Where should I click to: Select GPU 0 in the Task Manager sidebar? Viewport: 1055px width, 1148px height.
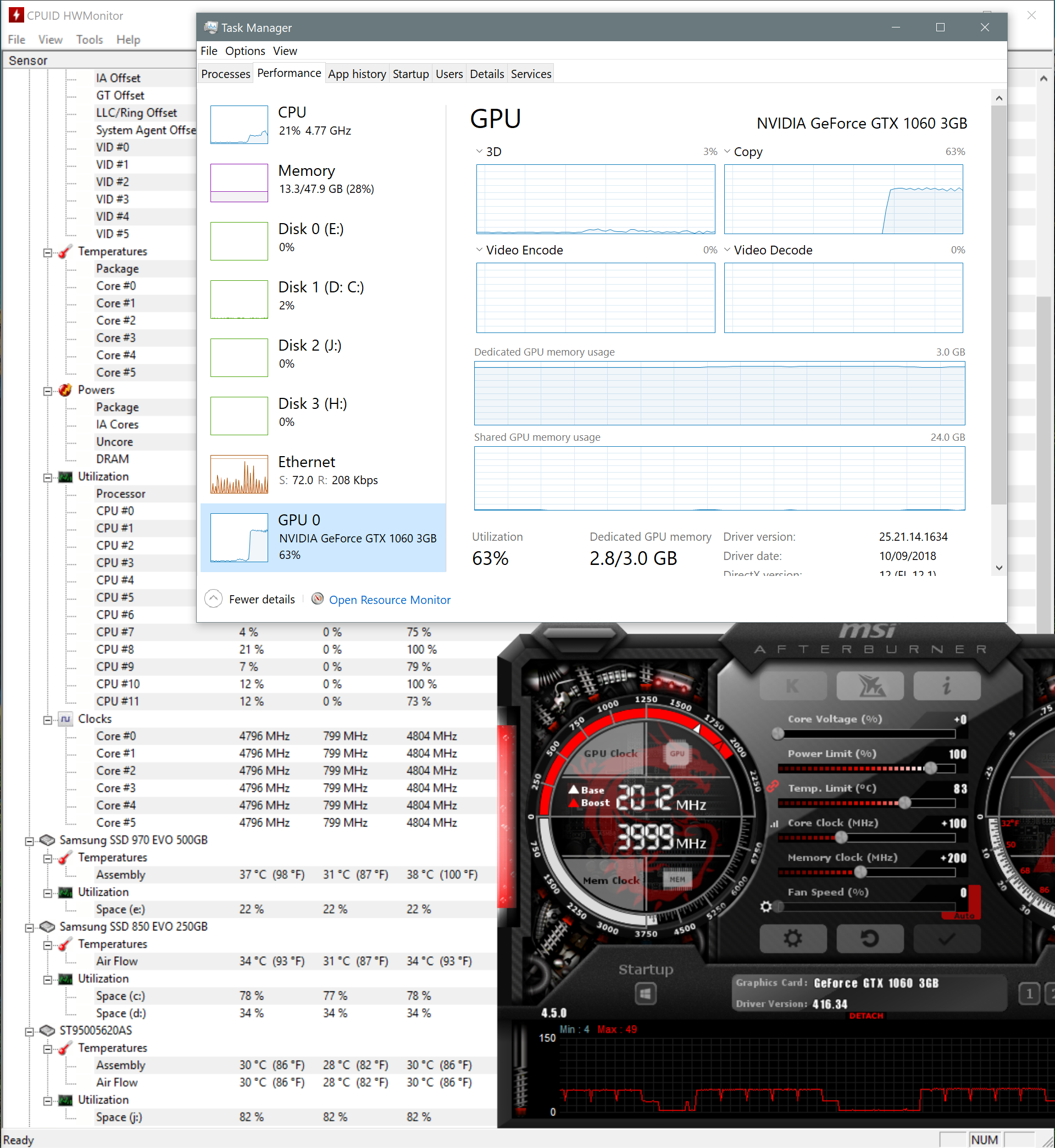tap(323, 536)
